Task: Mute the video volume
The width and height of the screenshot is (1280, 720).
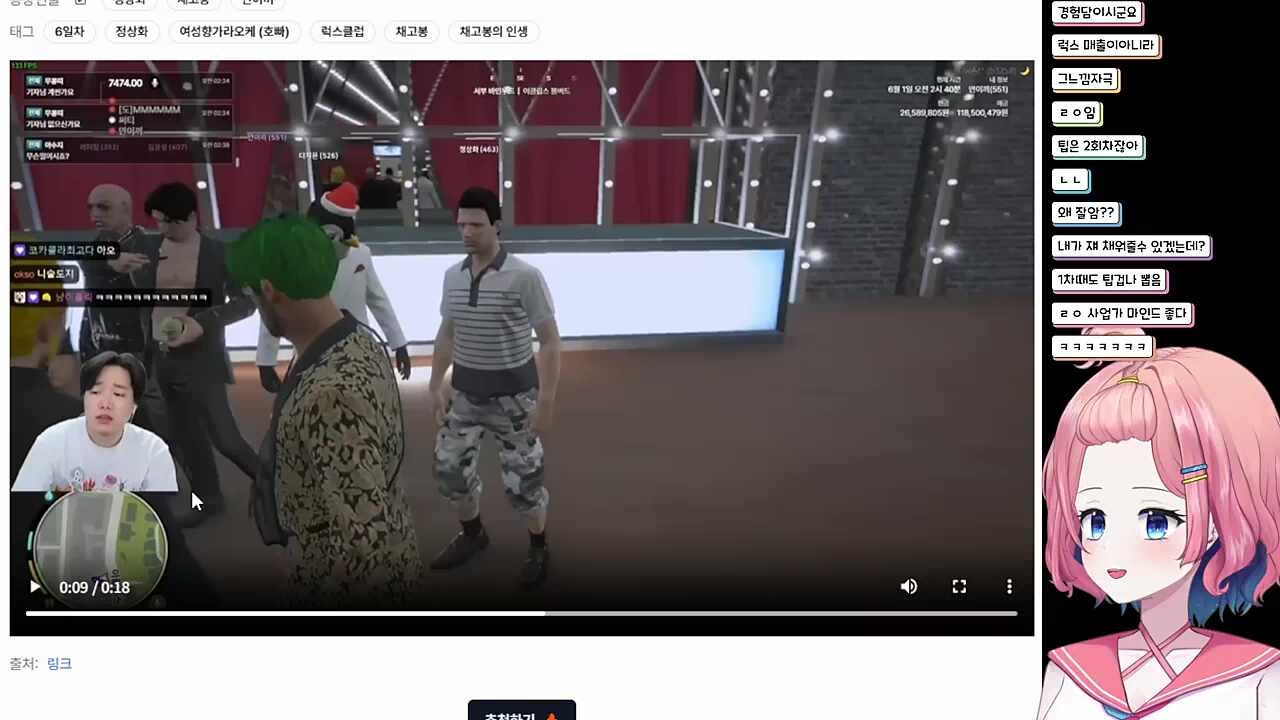Action: [909, 587]
